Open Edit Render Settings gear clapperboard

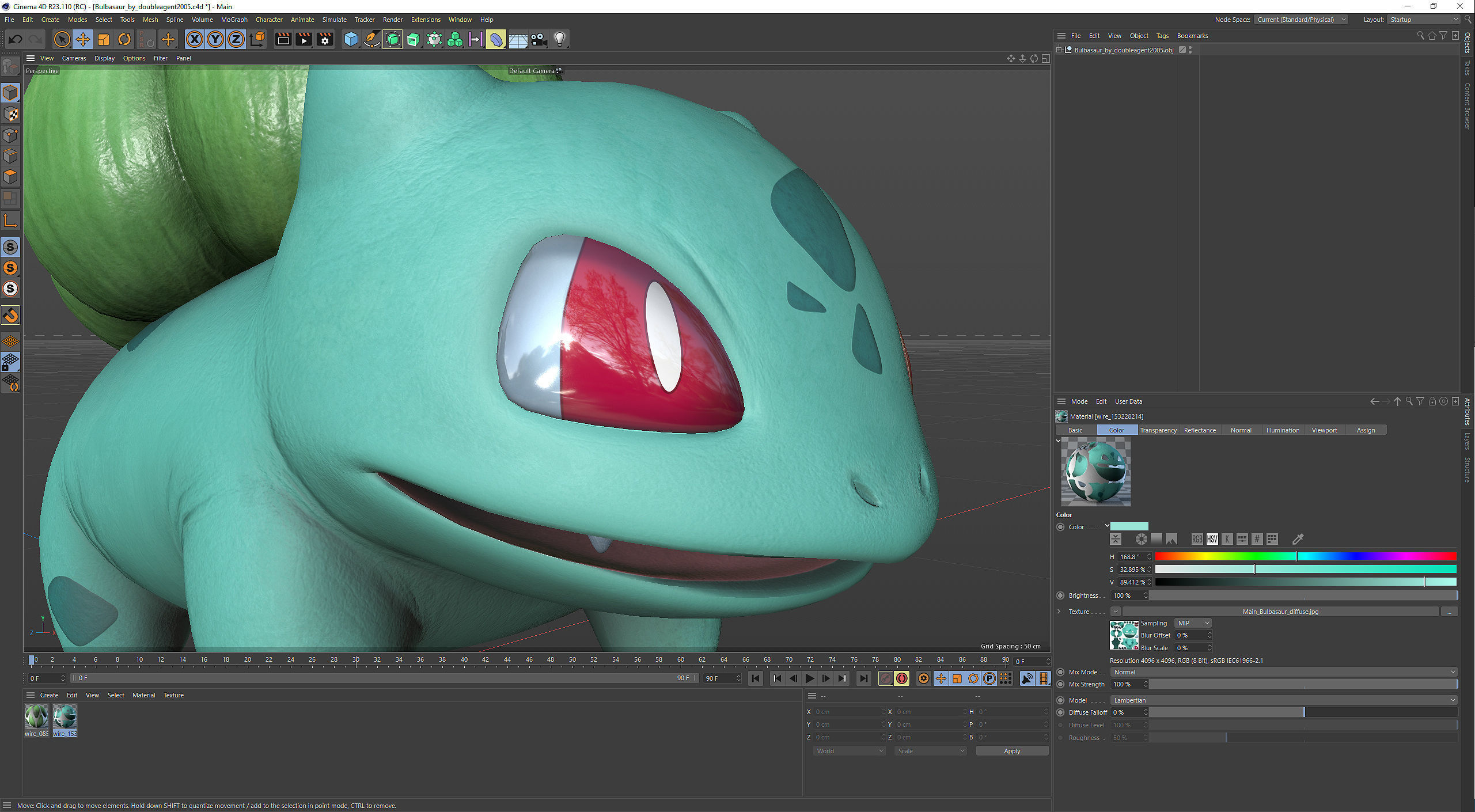click(x=325, y=39)
